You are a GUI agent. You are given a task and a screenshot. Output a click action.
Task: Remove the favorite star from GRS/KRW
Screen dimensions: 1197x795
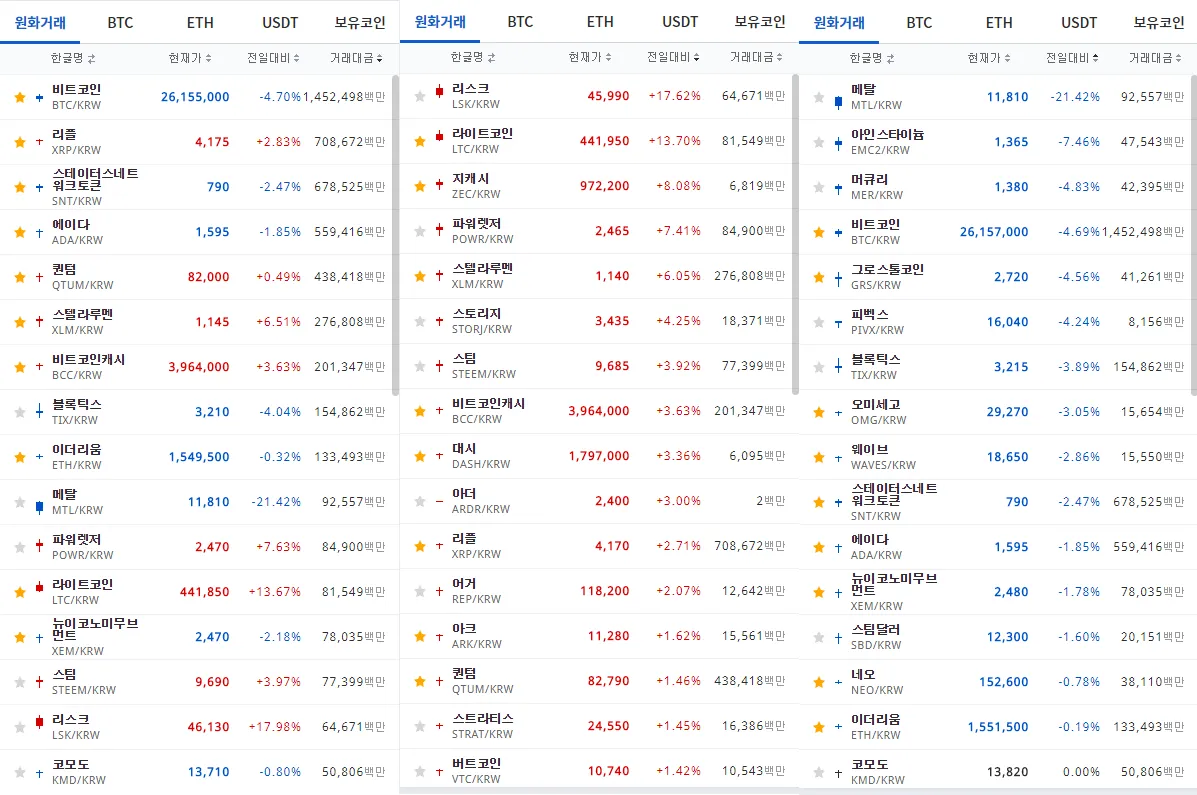pos(819,277)
